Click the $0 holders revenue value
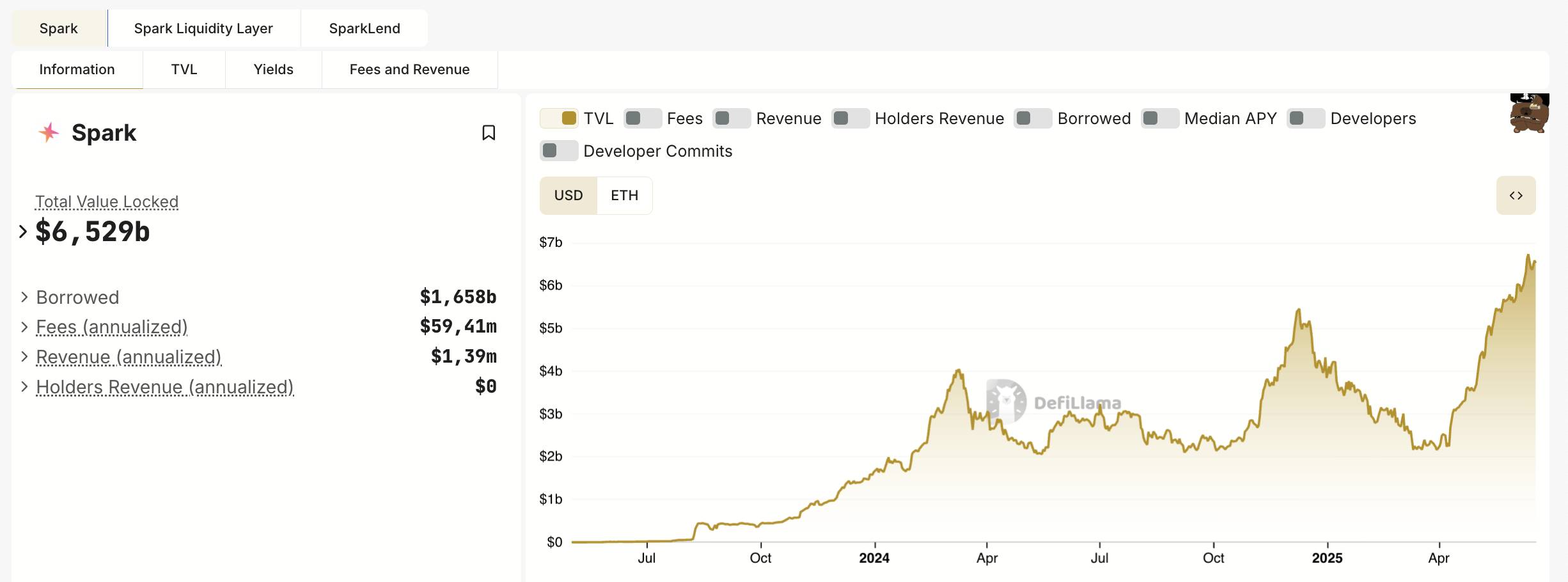Viewport: 1568px width, 582px height. tap(486, 386)
